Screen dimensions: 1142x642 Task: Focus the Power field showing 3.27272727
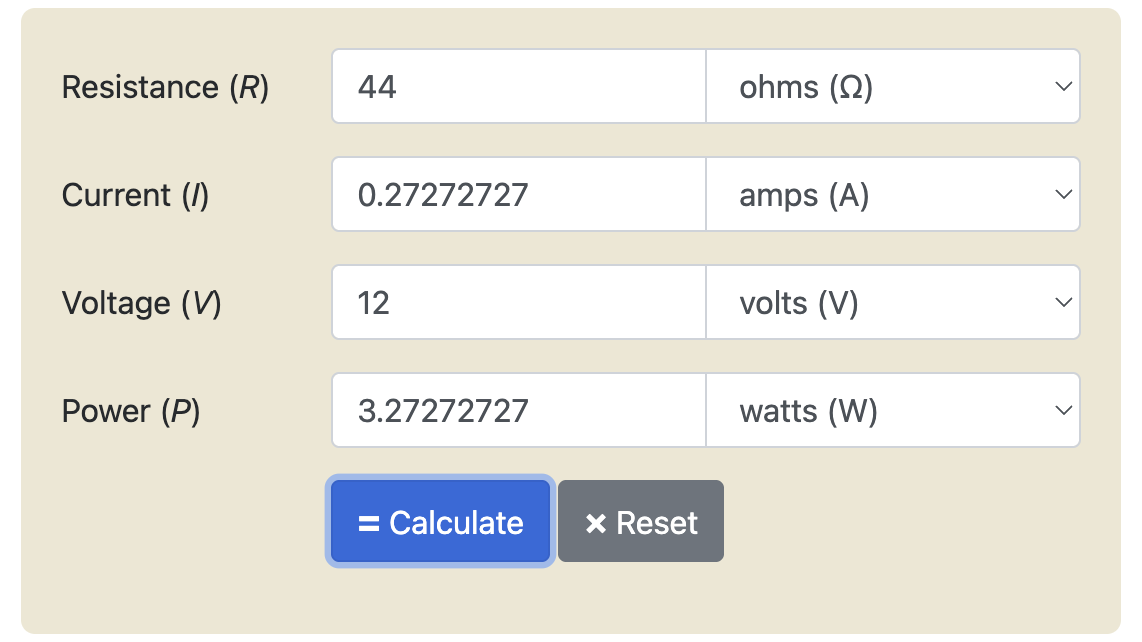tap(519, 410)
